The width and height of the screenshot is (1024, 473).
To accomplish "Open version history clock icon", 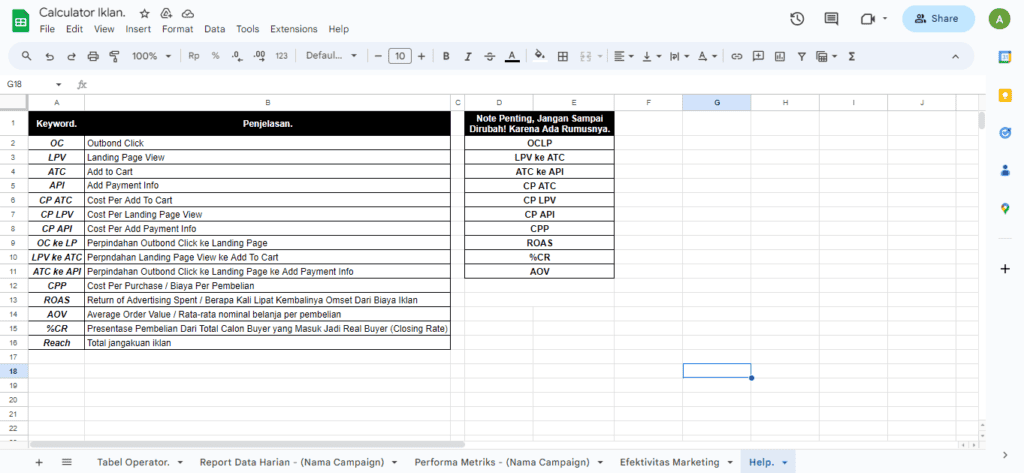I will 797,19.
